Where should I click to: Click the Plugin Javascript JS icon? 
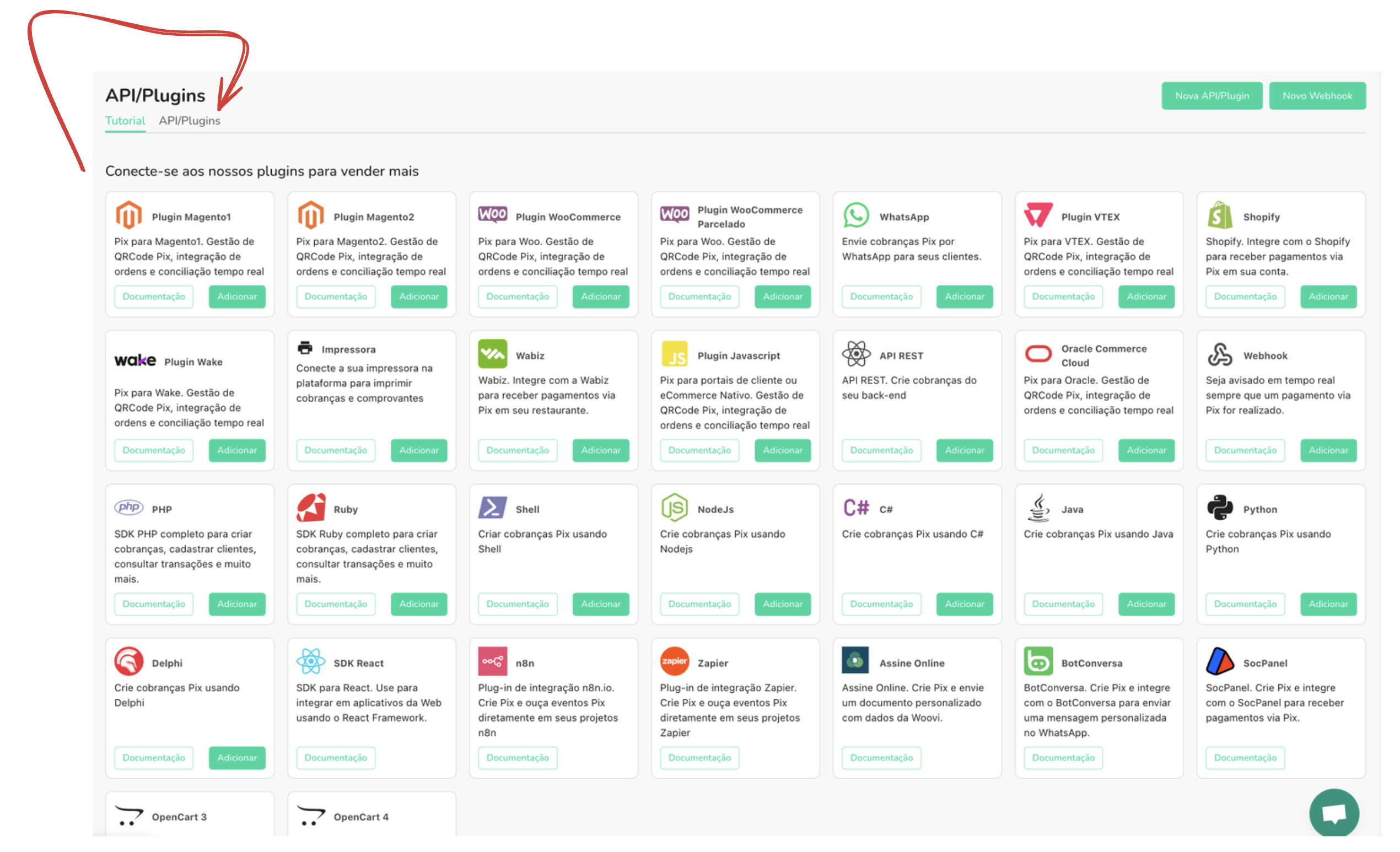pyautogui.click(x=674, y=354)
